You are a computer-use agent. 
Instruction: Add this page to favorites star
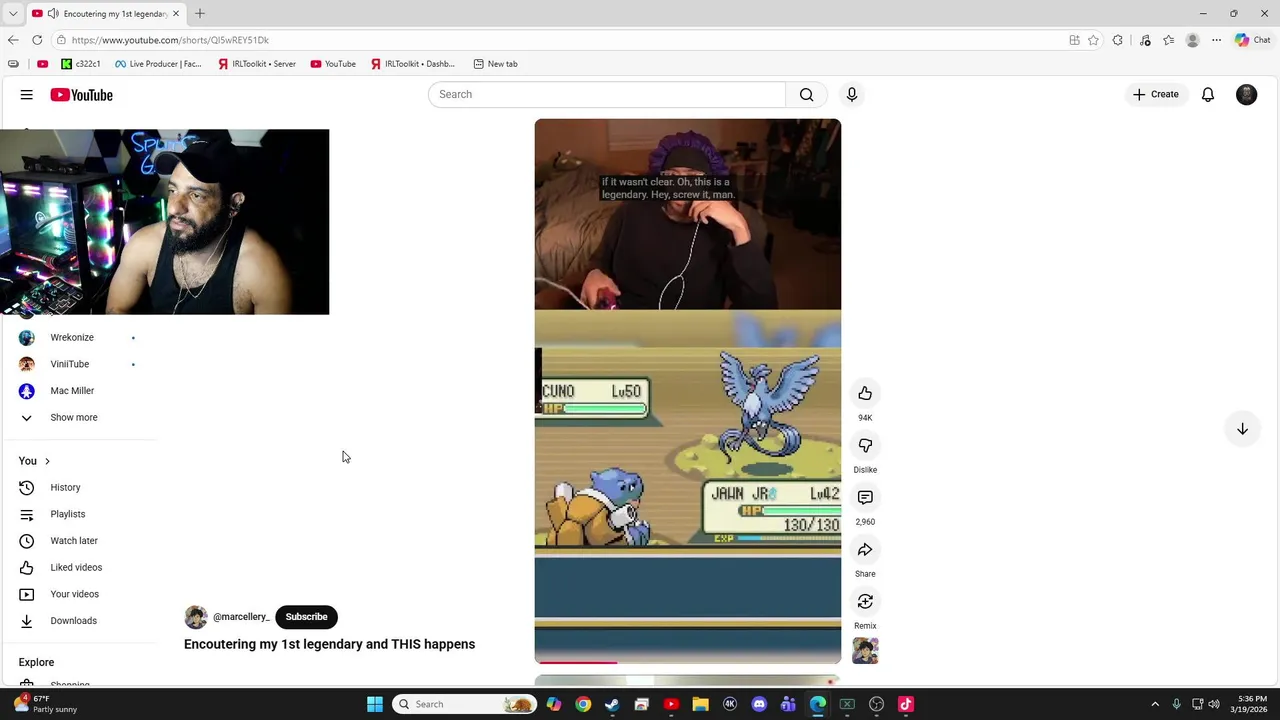[1093, 40]
